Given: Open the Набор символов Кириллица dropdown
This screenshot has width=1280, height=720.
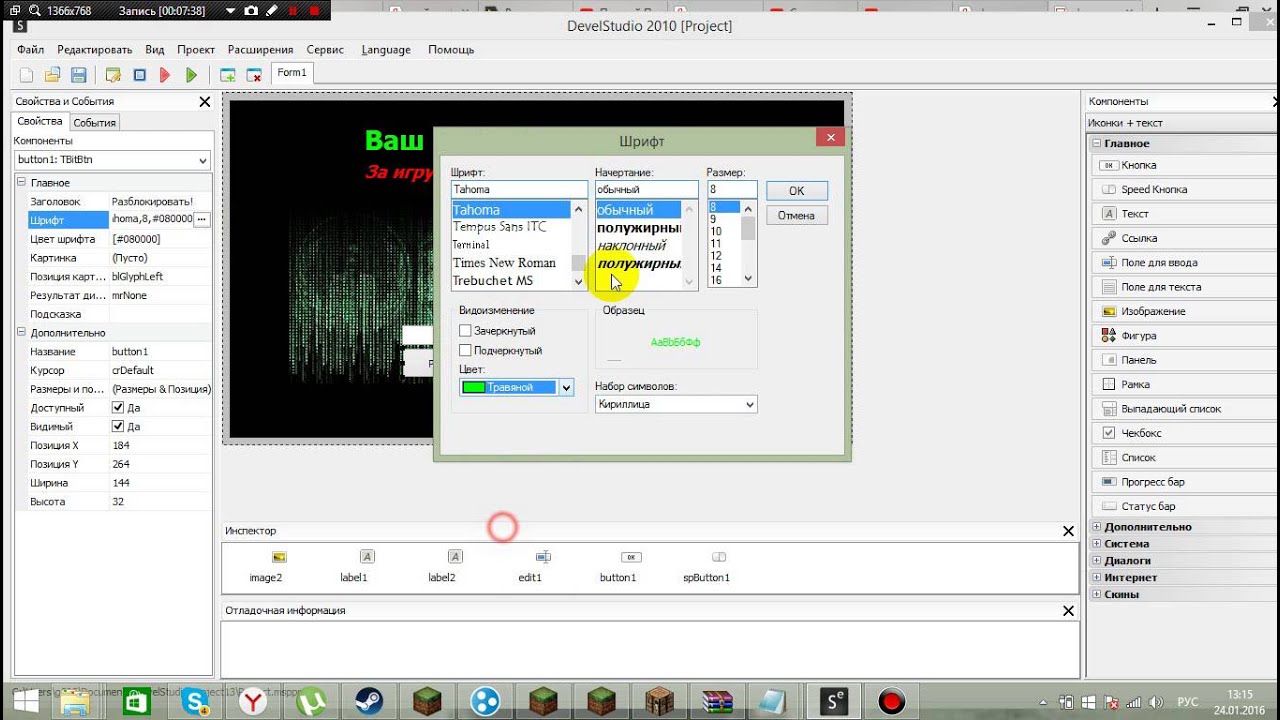Looking at the screenshot, I should [750, 404].
